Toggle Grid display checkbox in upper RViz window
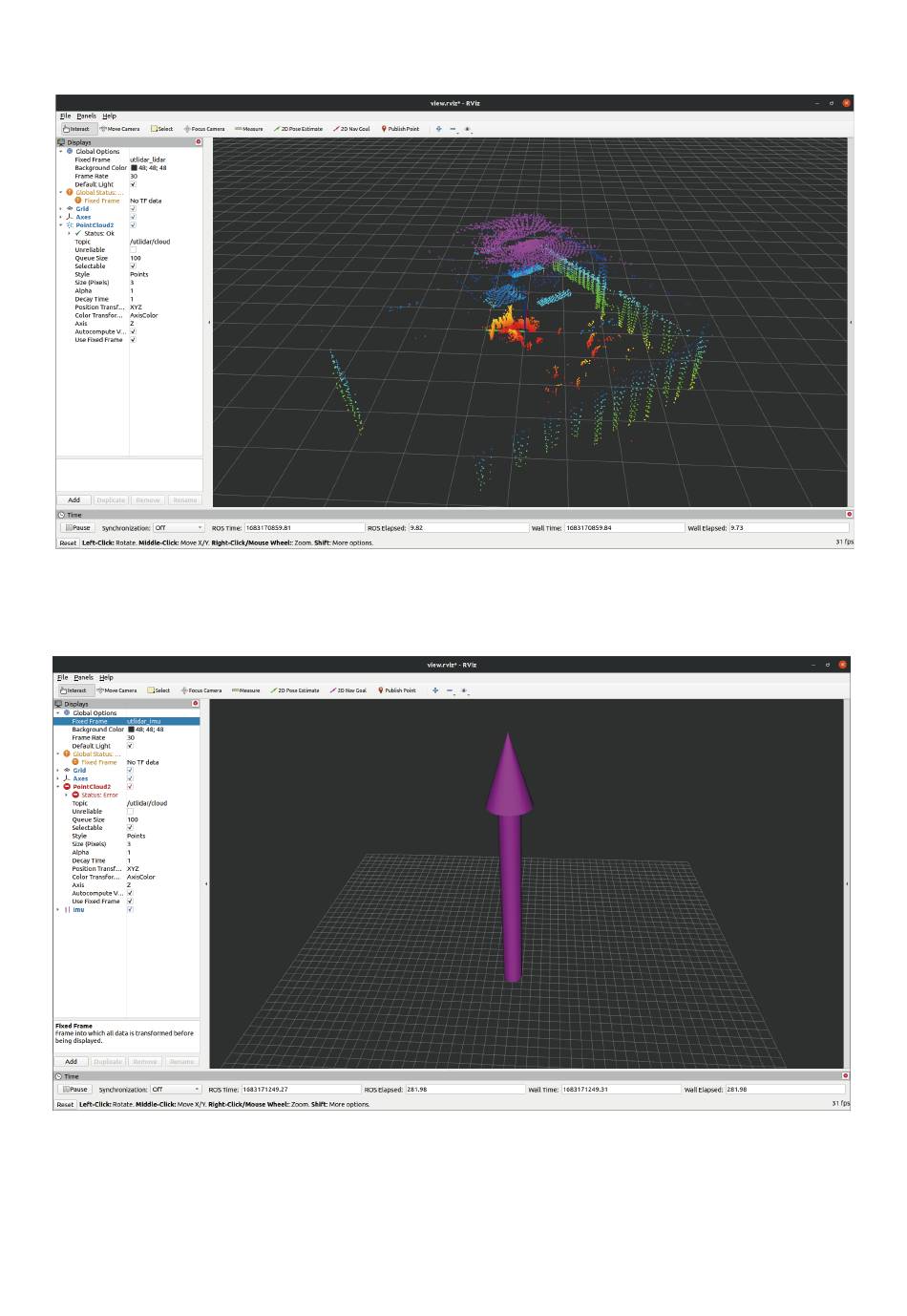 (x=133, y=209)
